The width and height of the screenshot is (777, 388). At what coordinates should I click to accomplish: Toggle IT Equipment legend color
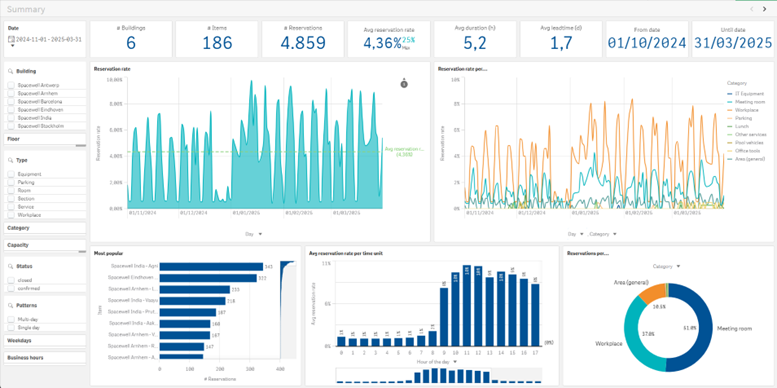(729, 94)
